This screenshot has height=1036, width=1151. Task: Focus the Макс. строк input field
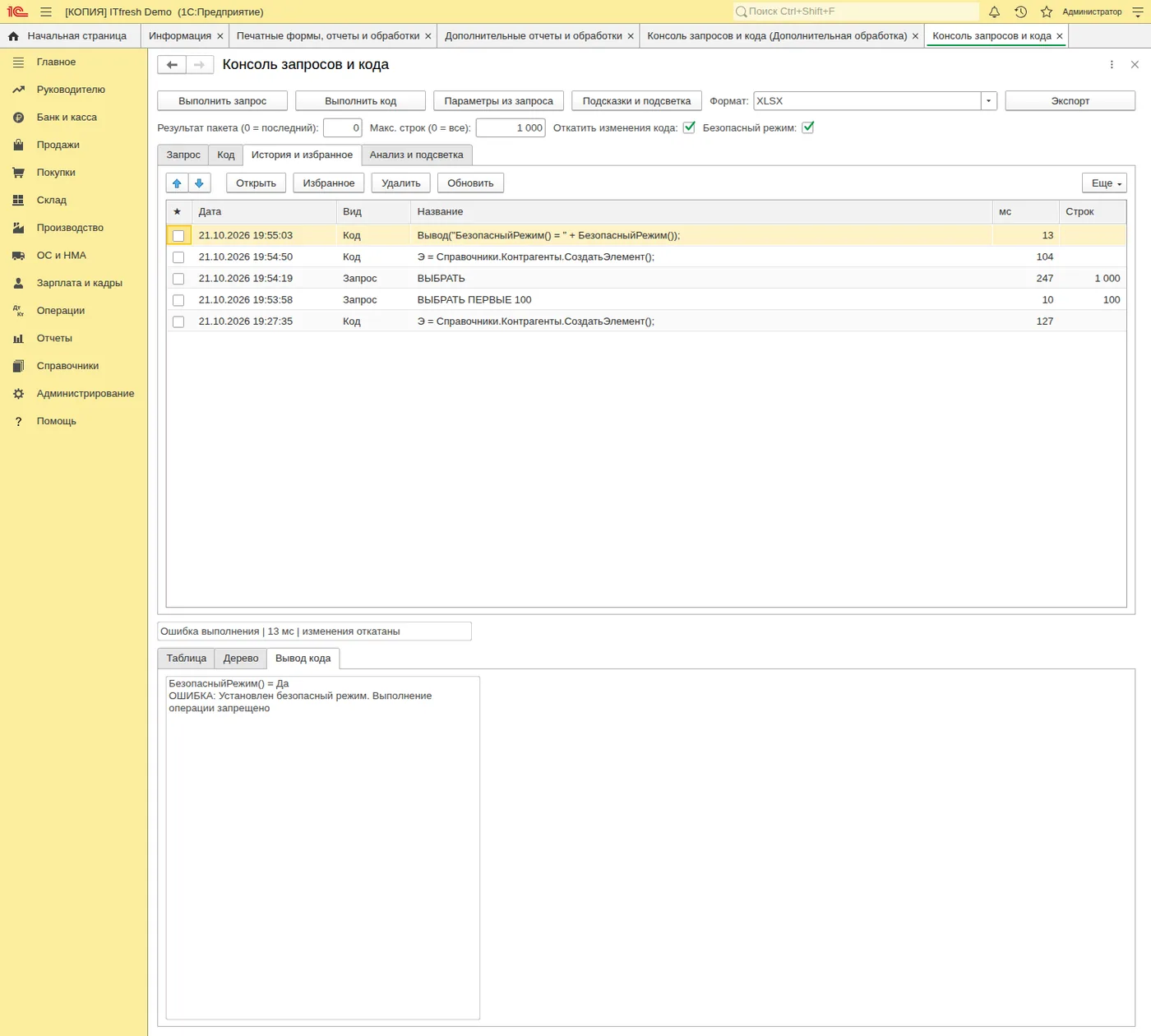(511, 127)
